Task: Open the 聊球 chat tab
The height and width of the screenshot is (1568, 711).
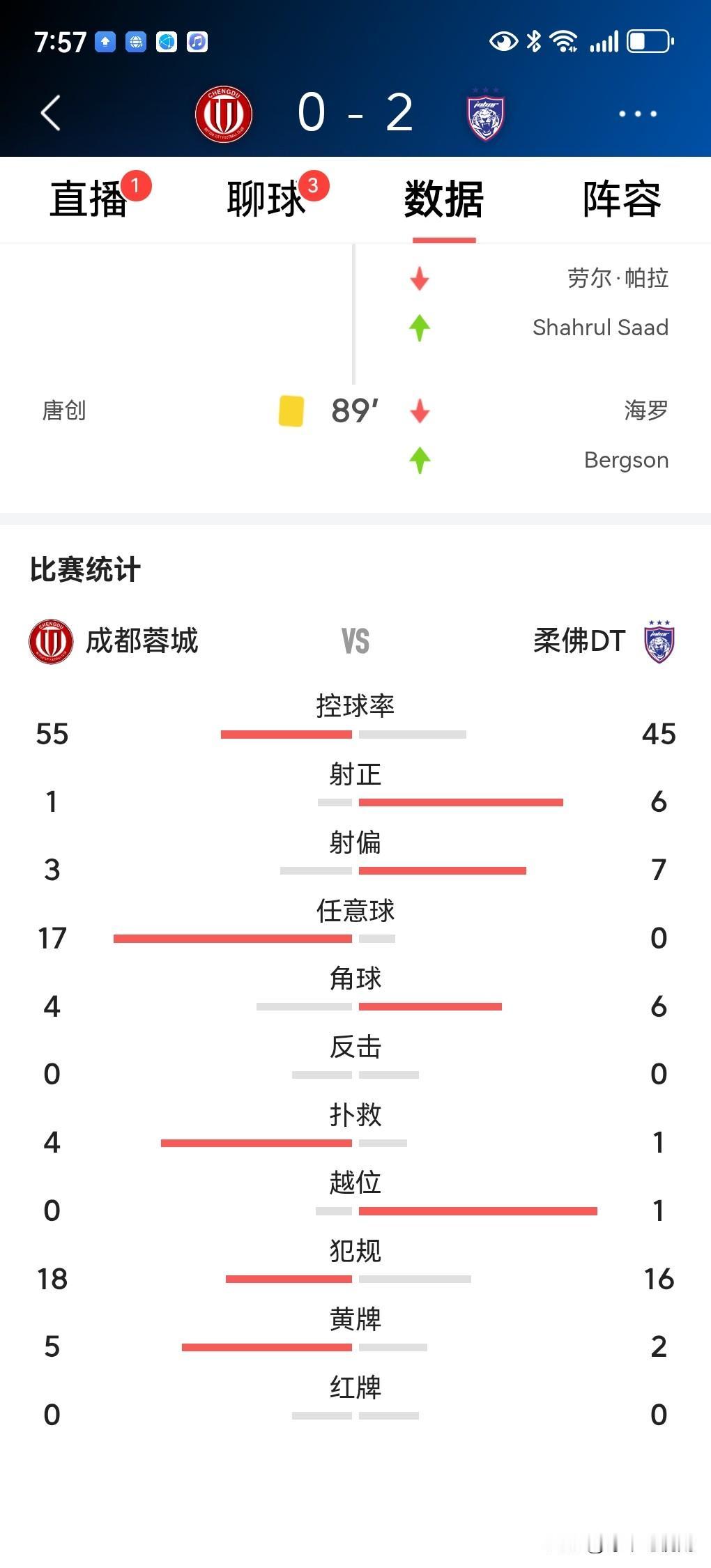Action: tap(266, 199)
